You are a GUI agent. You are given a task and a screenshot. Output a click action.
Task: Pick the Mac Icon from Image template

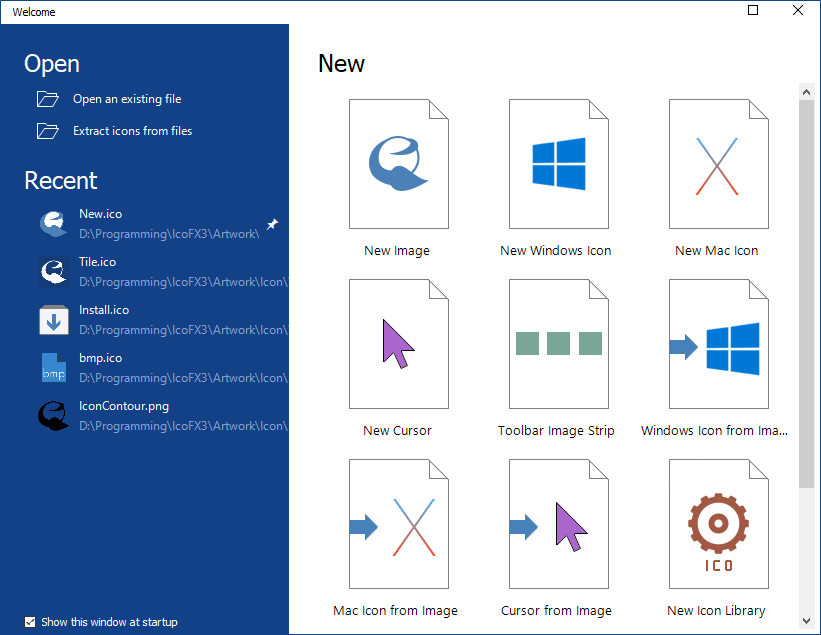(x=398, y=525)
